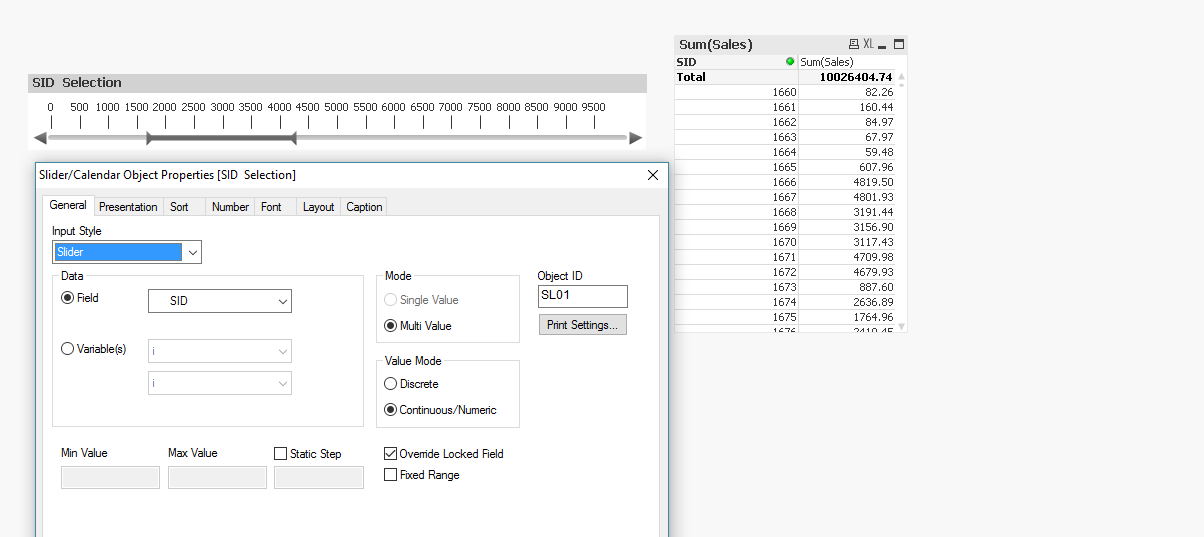Screen dimensions: 1204x537
Task: Click the dark selected range on slider
Action: pos(221,138)
